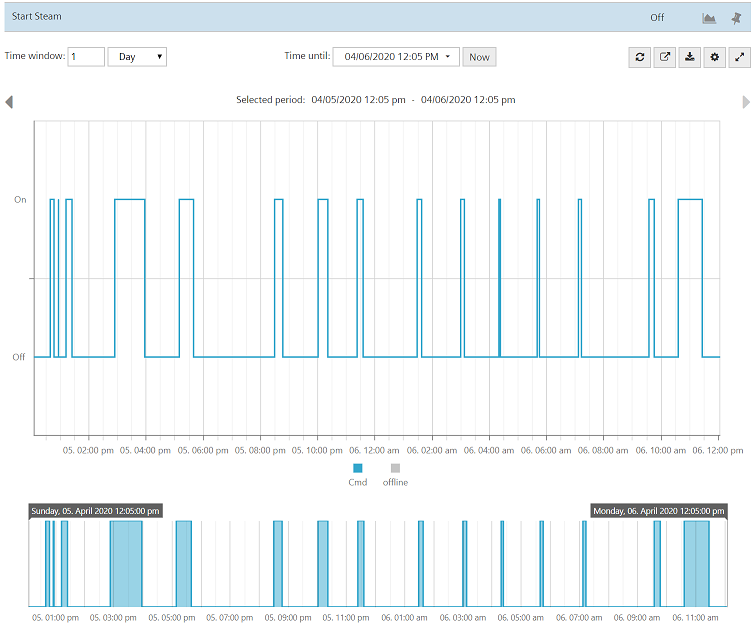
Task: Click the Off status in header
Action: (657, 18)
